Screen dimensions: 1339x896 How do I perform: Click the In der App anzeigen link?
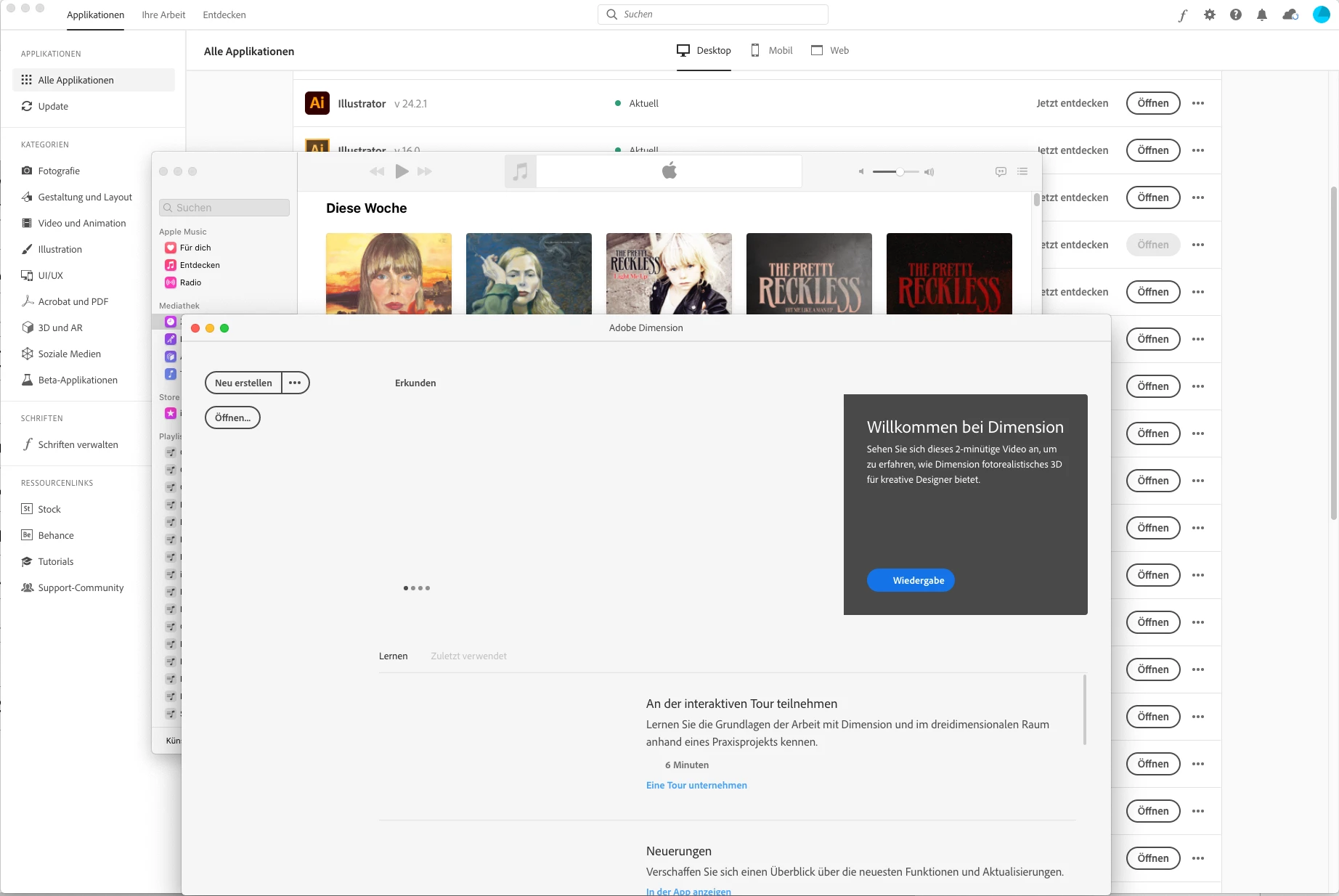click(688, 891)
